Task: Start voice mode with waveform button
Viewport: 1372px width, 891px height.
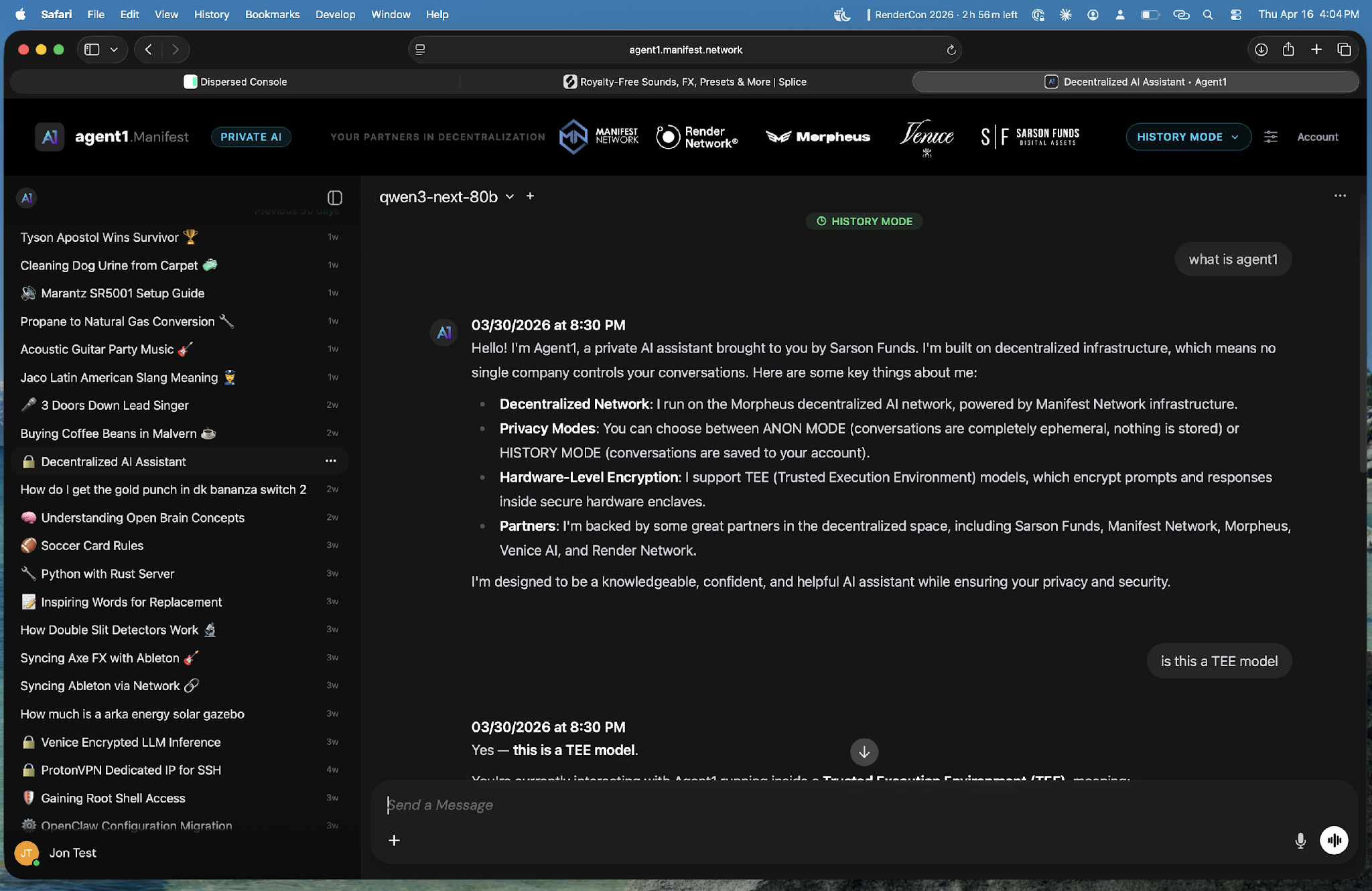Action: [x=1334, y=840]
